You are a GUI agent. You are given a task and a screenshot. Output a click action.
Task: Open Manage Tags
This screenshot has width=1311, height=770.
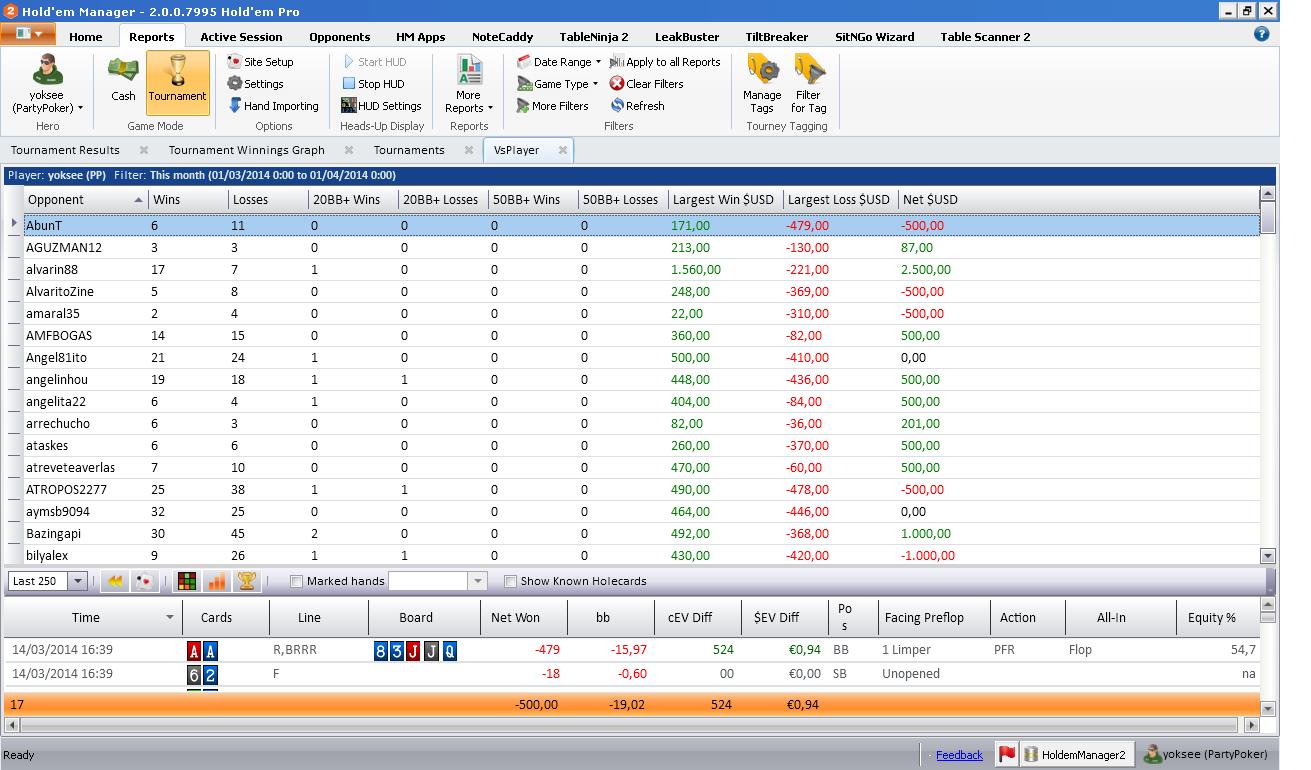point(762,84)
